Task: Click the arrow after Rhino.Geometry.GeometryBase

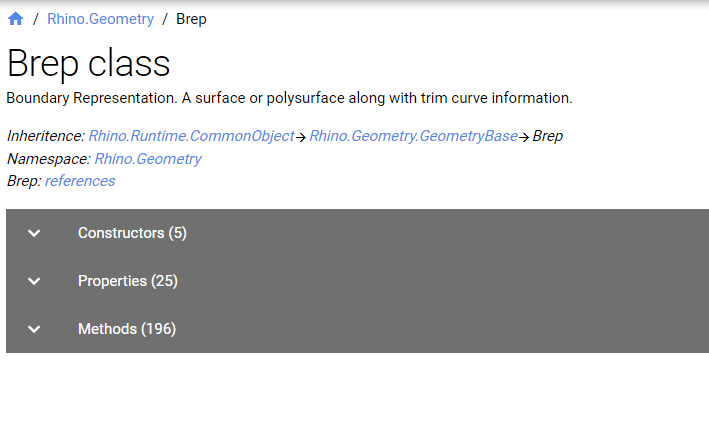Action: (x=524, y=137)
